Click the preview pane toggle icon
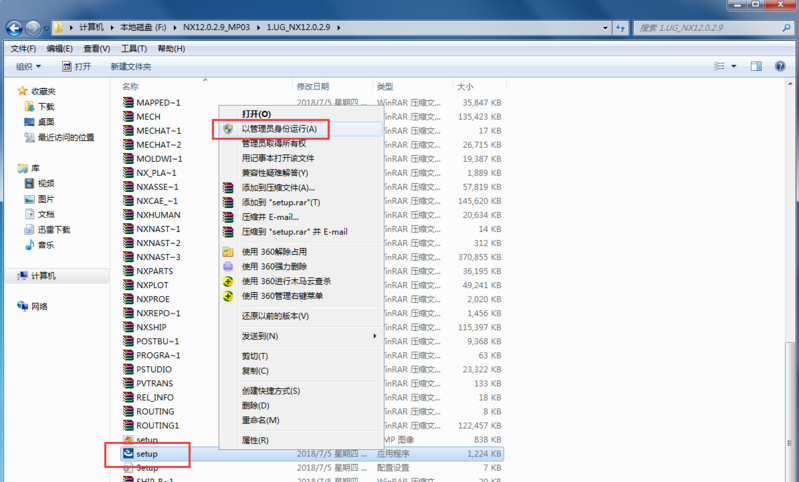The image size is (799, 482). pos(756,66)
